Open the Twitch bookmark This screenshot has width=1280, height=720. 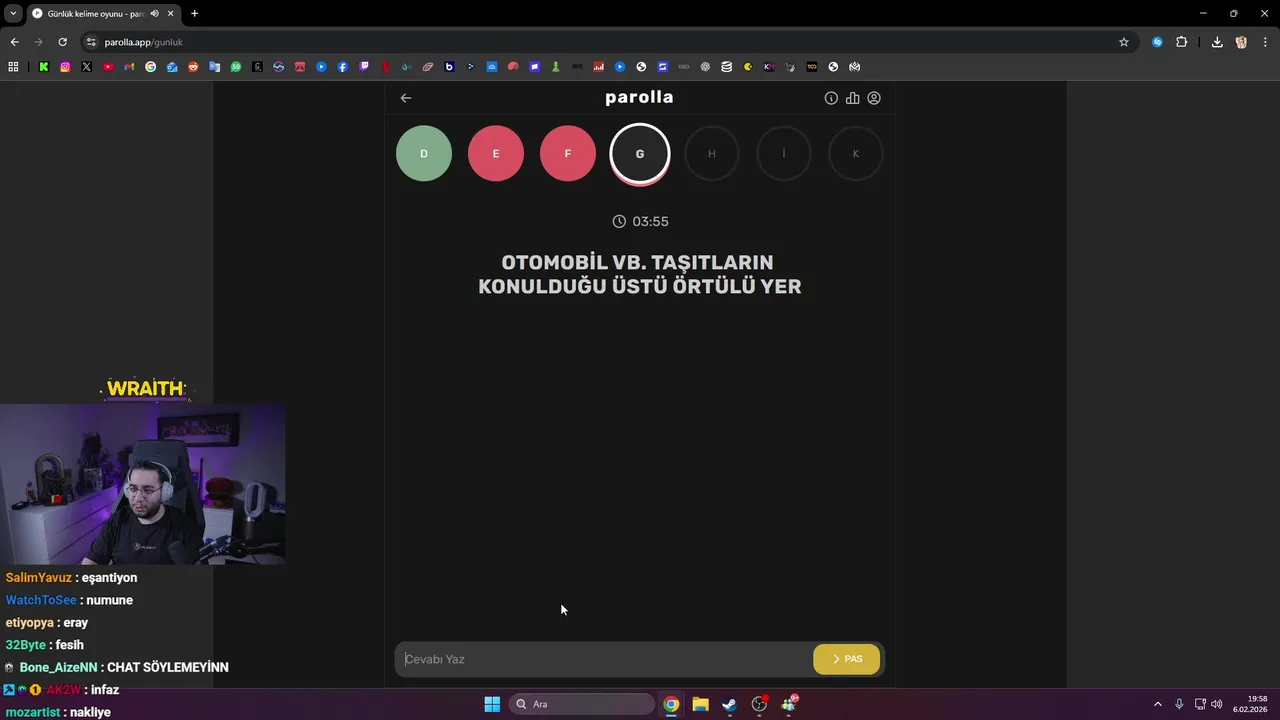tap(364, 67)
